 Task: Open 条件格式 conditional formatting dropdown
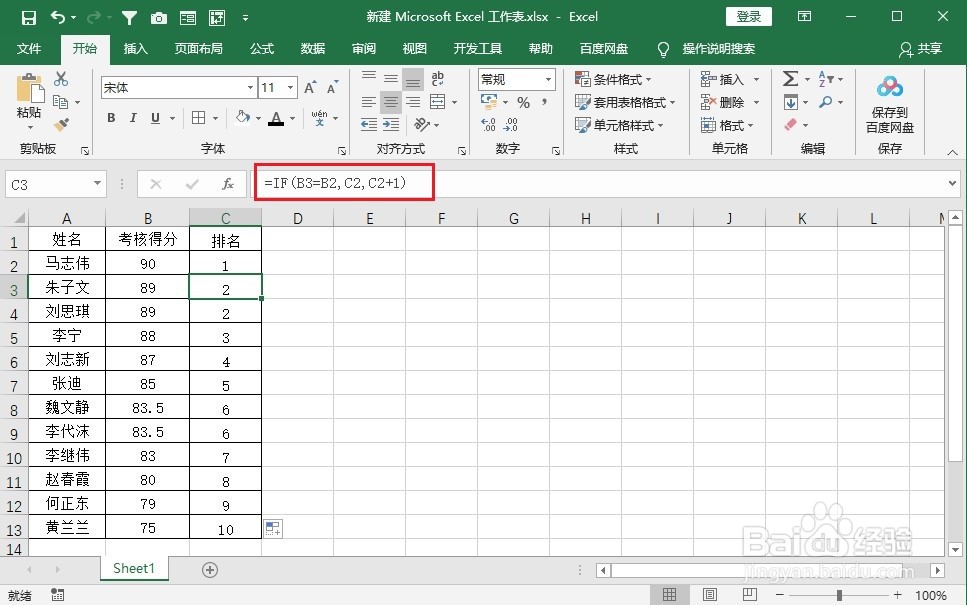pyautogui.click(x=613, y=80)
